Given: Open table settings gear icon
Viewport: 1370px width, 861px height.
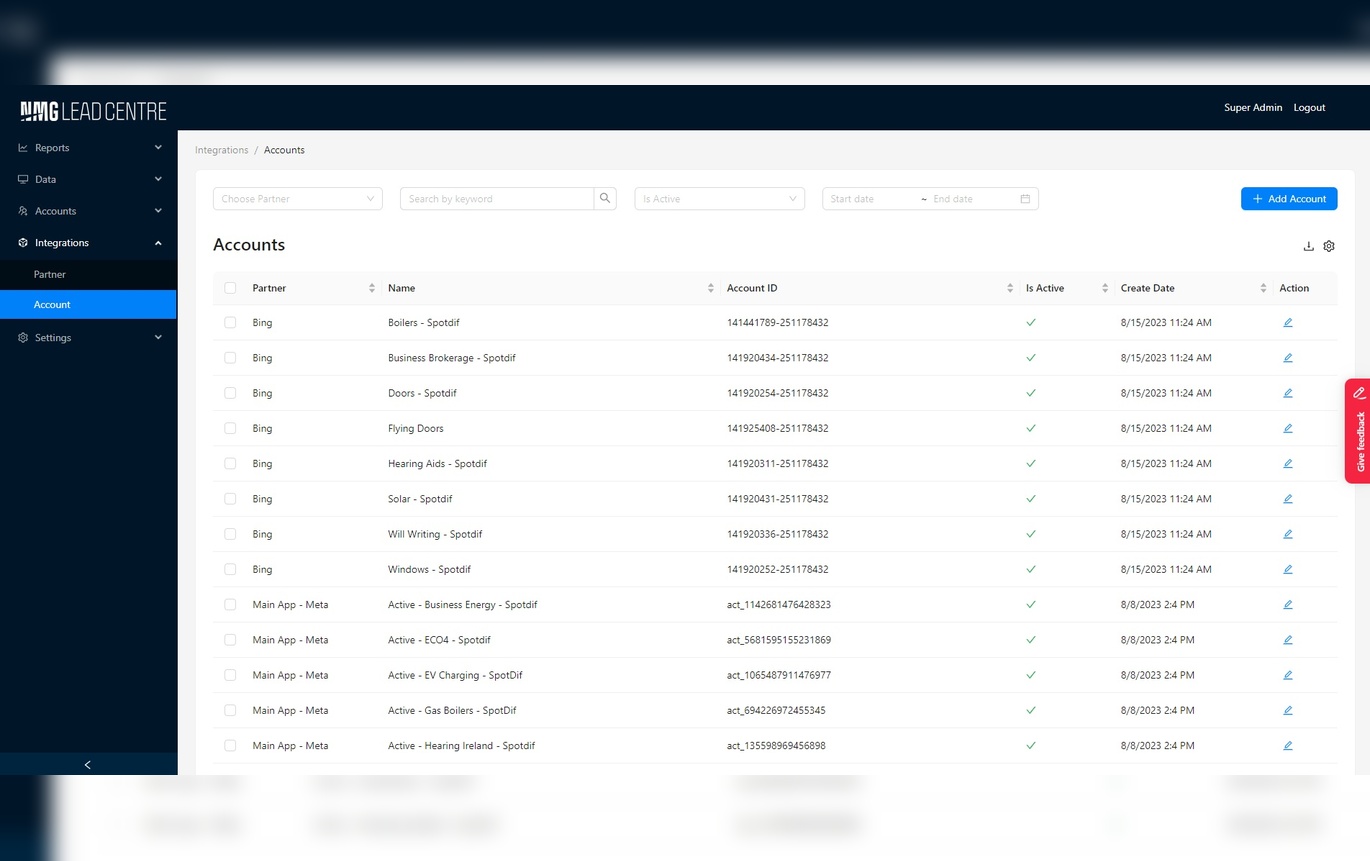Looking at the screenshot, I should tap(1329, 246).
